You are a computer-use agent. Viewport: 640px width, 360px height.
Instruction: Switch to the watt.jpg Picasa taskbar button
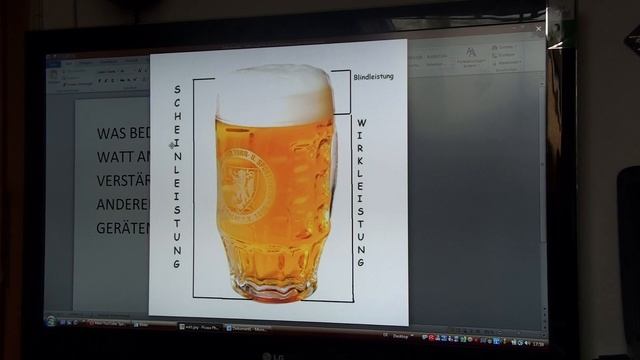pos(200,327)
